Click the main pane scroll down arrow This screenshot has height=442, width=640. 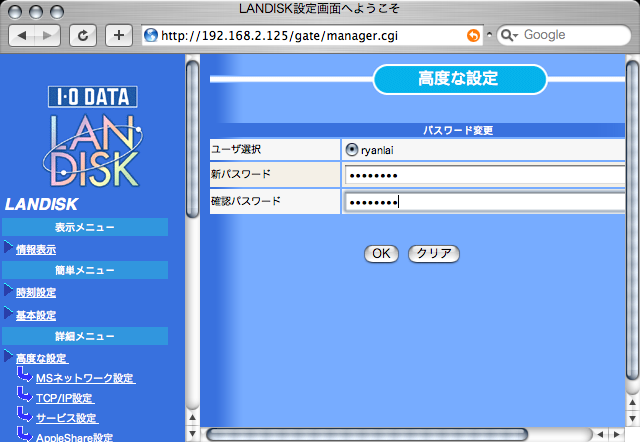point(632,419)
